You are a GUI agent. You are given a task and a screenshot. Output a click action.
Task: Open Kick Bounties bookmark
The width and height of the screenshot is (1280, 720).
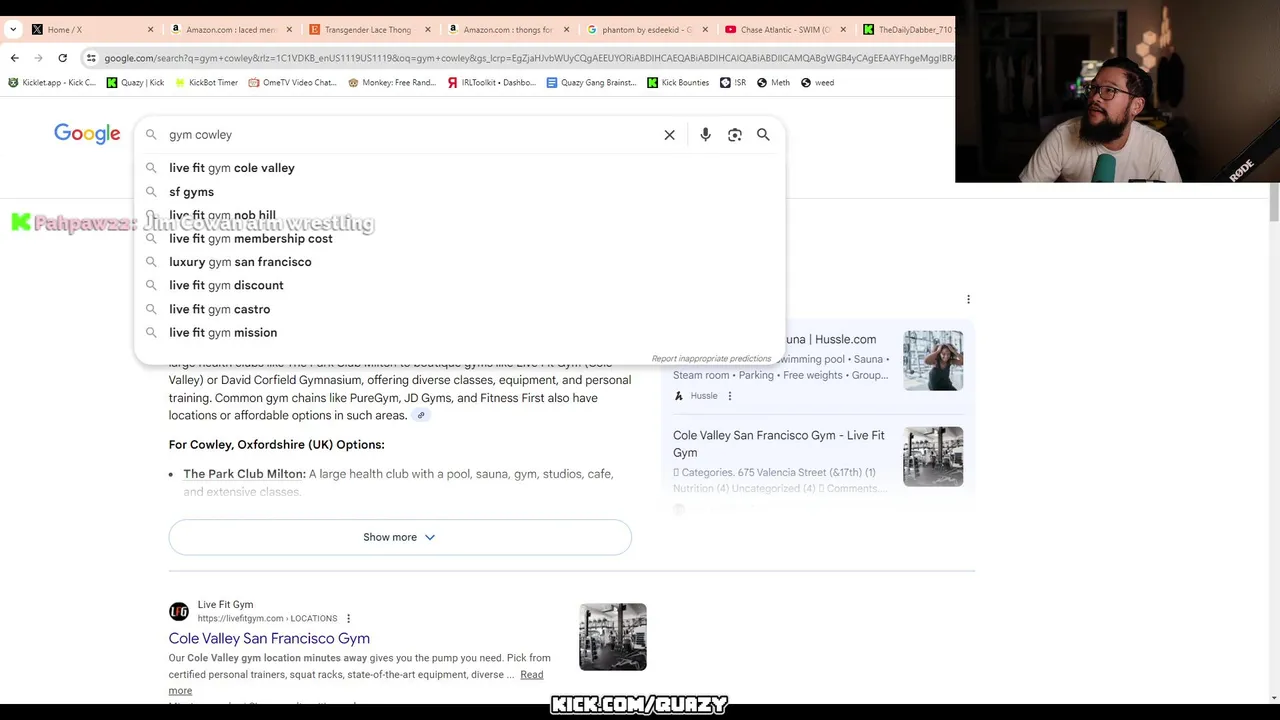tap(678, 83)
